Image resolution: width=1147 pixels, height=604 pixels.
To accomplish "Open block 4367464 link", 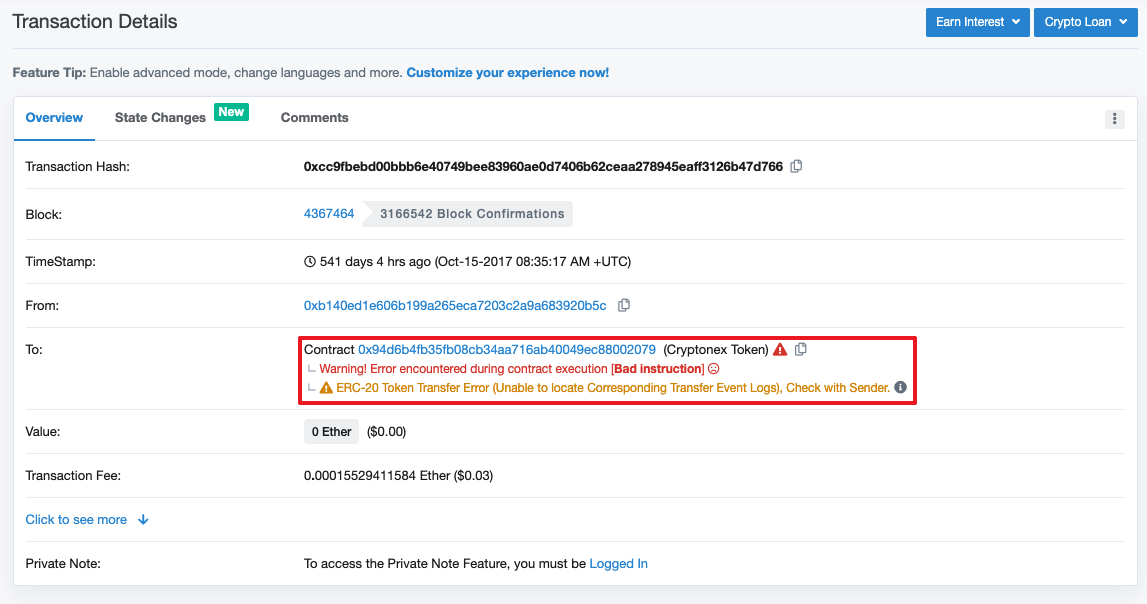I will pyautogui.click(x=329, y=214).
